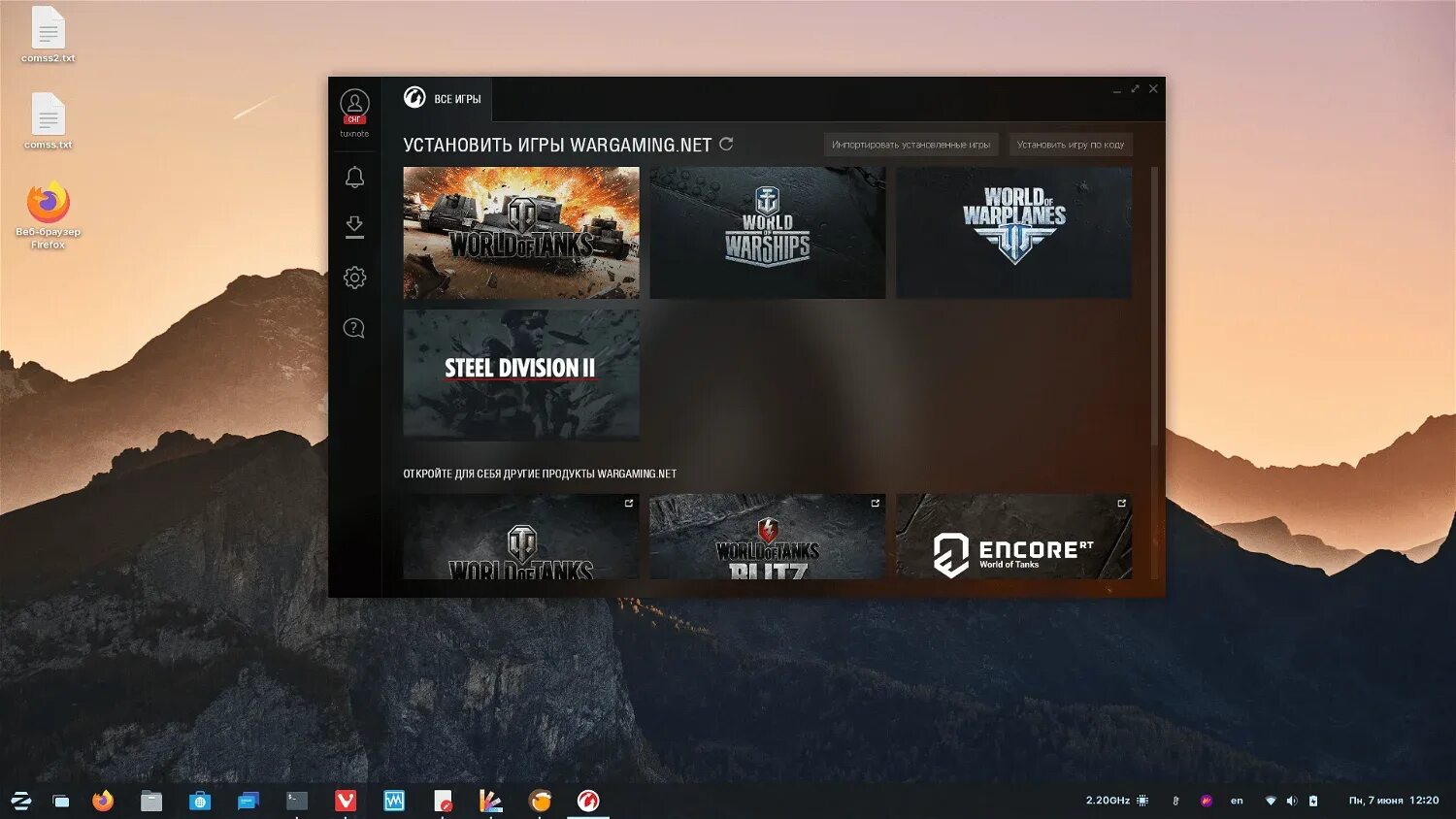Open World of Tanks product card below
1456x819 pixels.
pos(521,537)
